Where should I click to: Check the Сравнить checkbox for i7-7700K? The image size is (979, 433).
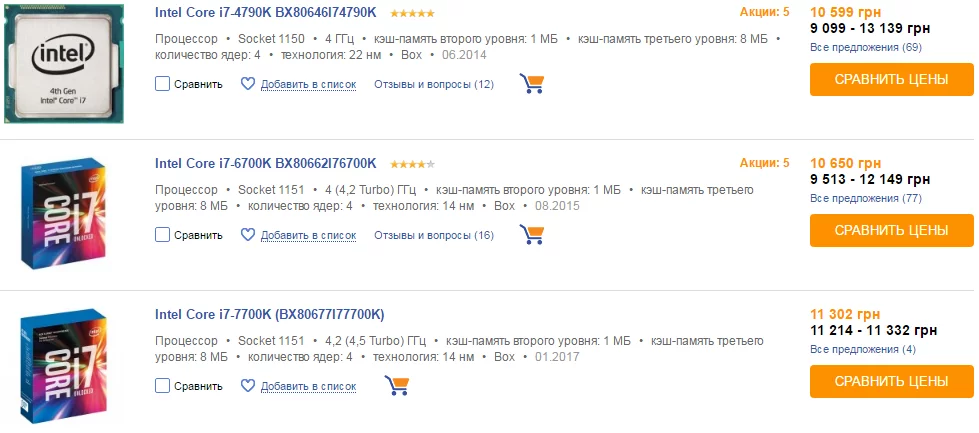(163, 385)
